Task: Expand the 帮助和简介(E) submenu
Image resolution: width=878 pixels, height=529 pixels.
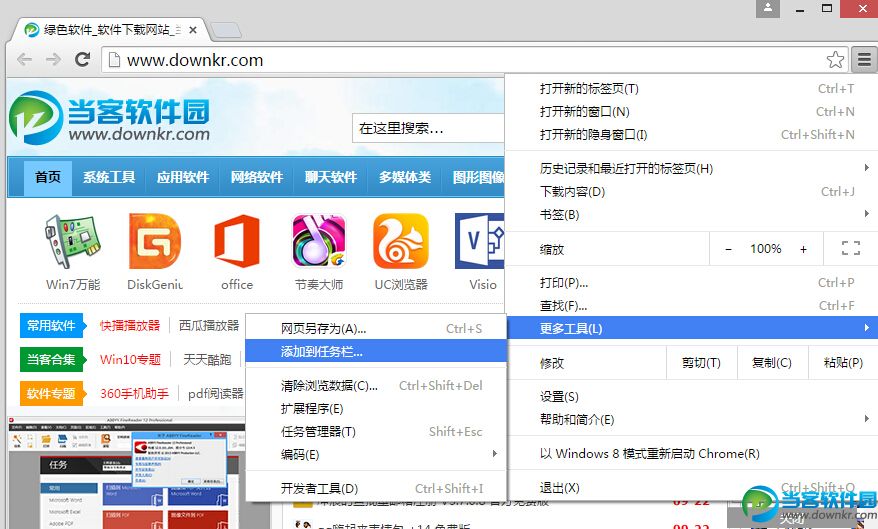Action: (691, 419)
